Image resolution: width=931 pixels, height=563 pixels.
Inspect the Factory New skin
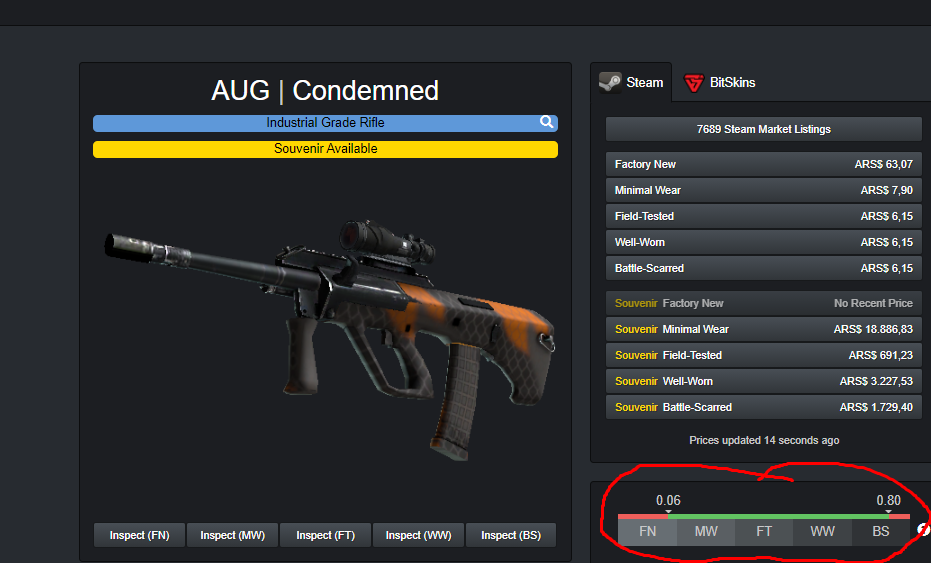(x=140, y=535)
